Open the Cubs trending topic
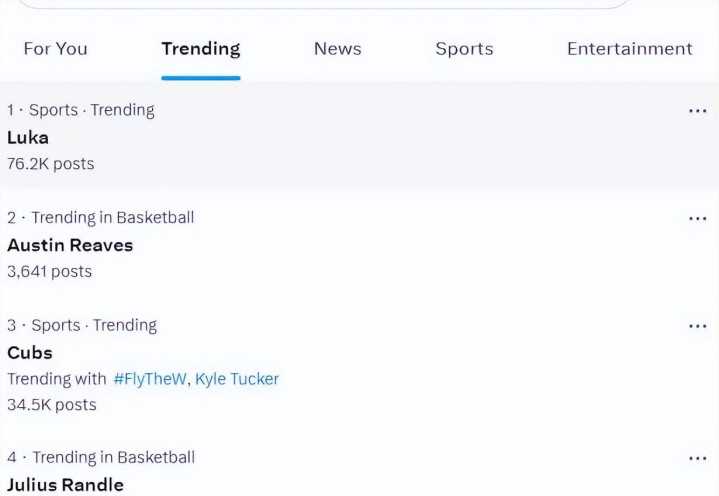This screenshot has height=496, width=719. pos(30,353)
